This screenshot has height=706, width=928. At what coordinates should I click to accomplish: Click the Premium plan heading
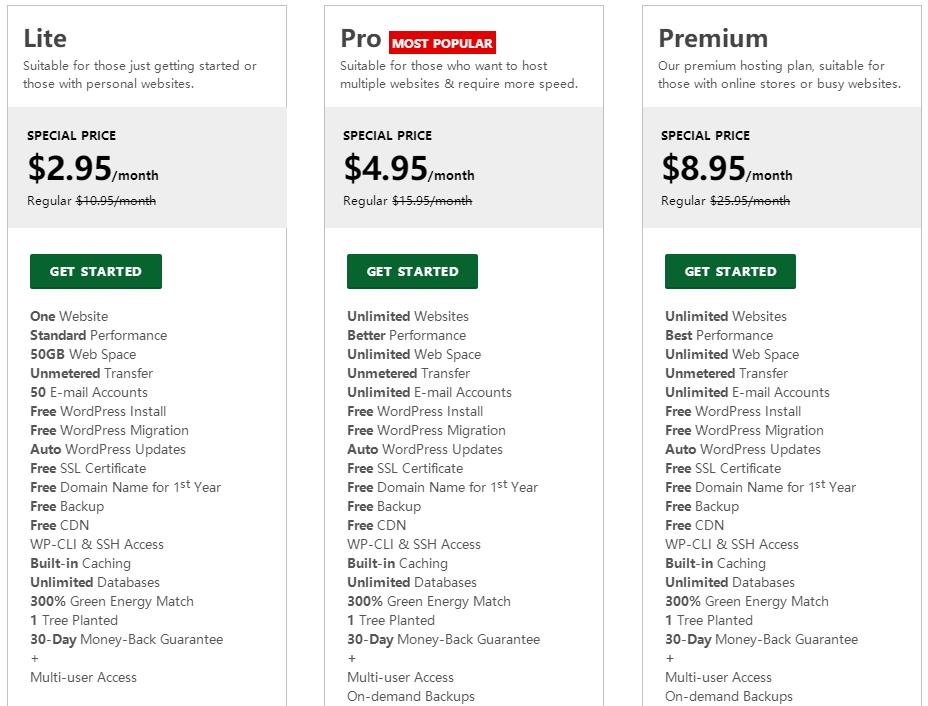coord(713,39)
